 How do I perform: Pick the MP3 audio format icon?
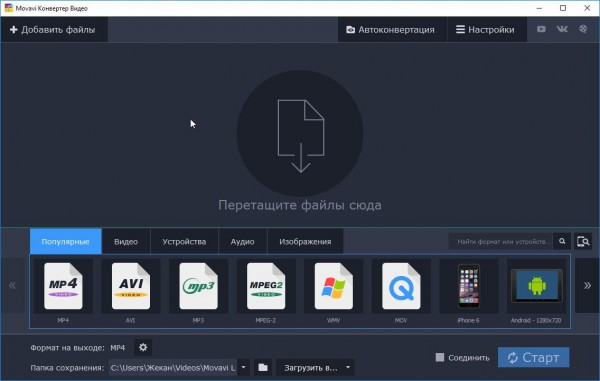(x=198, y=286)
